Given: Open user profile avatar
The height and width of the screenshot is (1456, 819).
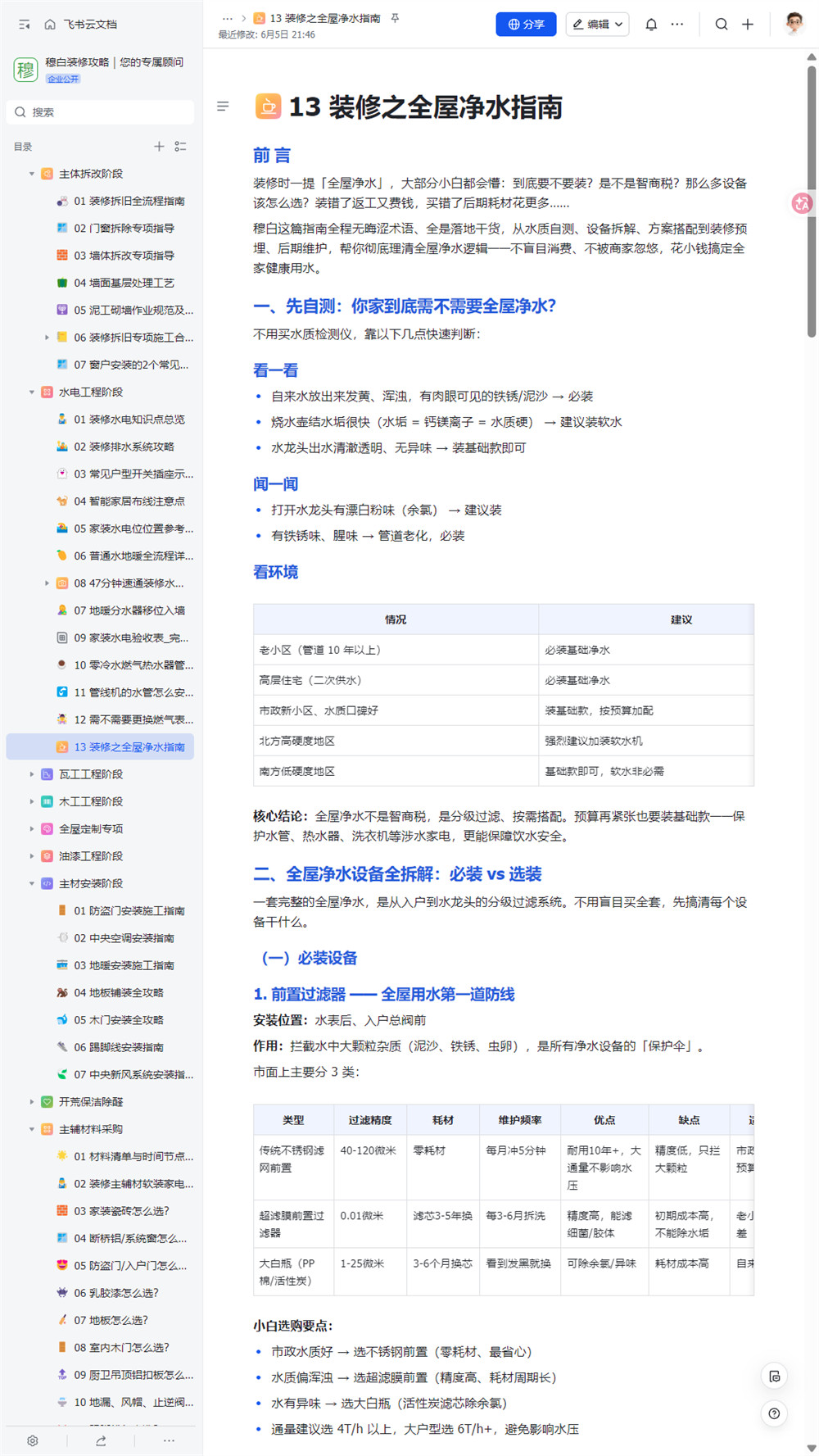Looking at the screenshot, I should pyautogui.click(x=794, y=24).
